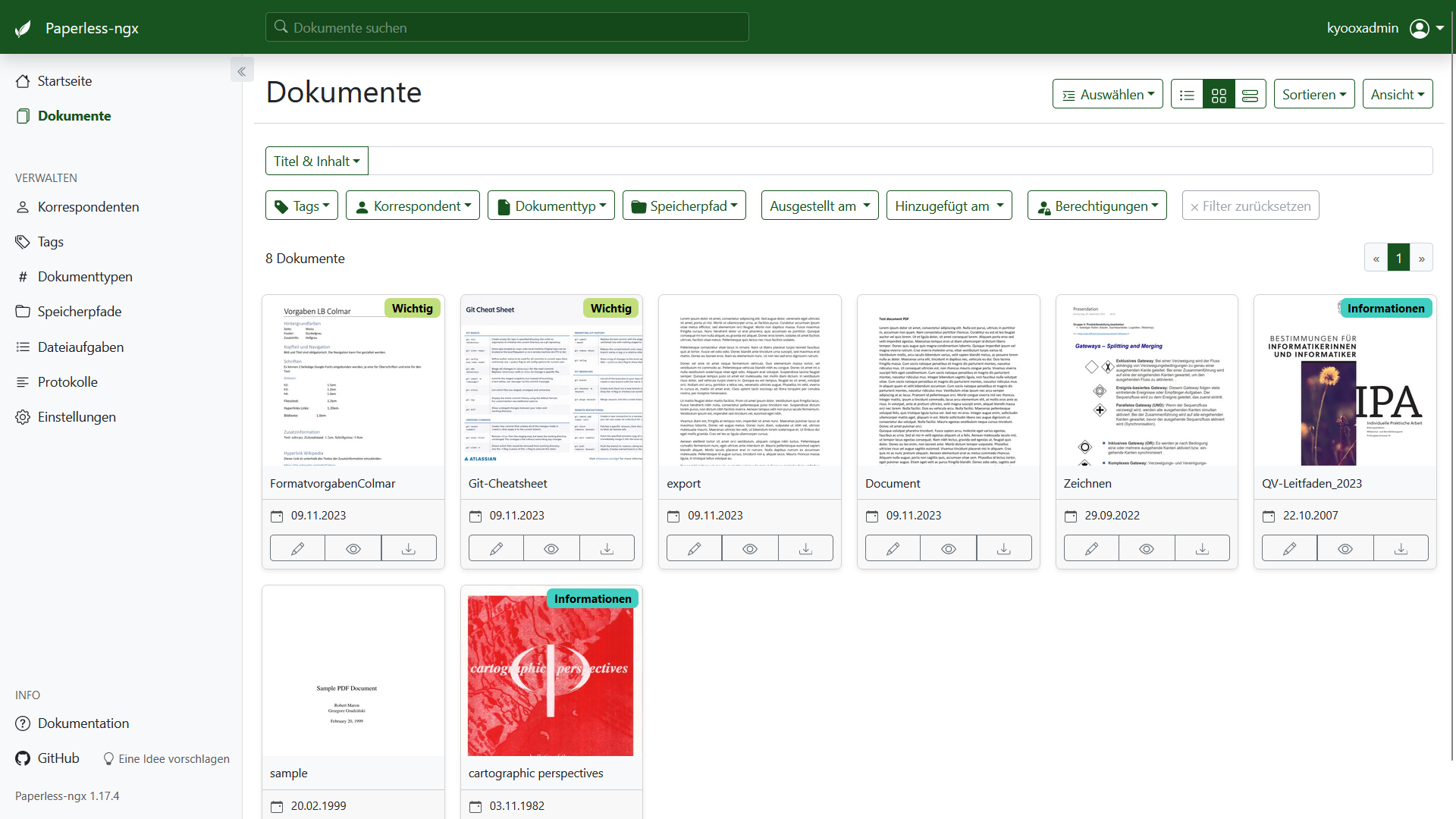Screen dimensions: 1456x819
Task: Click the Paperless-ngx leaf logo
Action: 24,28
